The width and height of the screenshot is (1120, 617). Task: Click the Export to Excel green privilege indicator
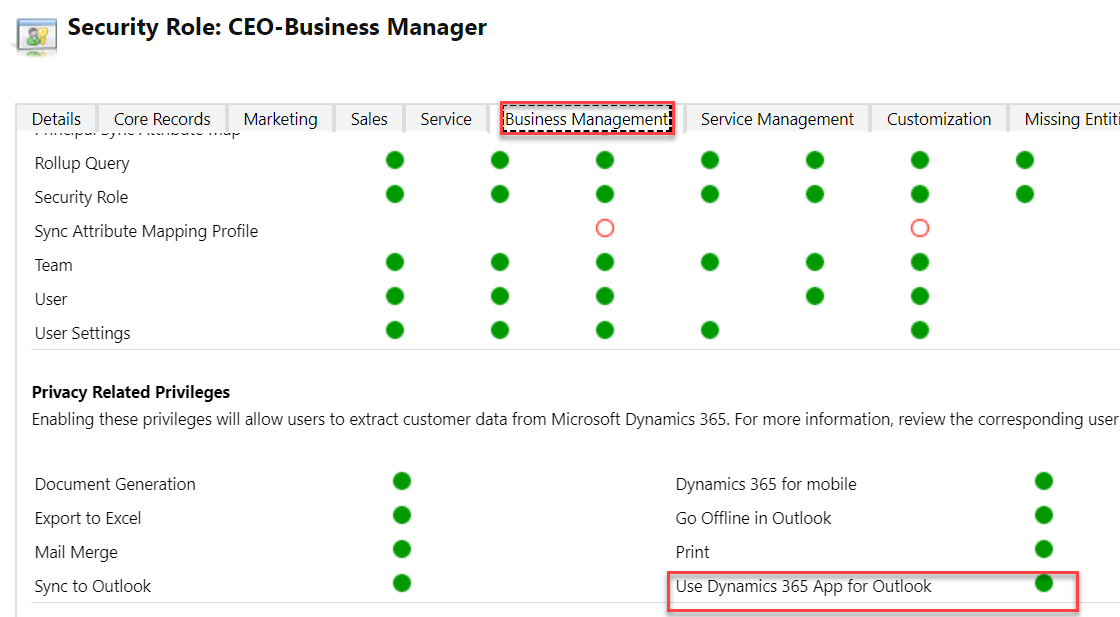coord(401,515)
